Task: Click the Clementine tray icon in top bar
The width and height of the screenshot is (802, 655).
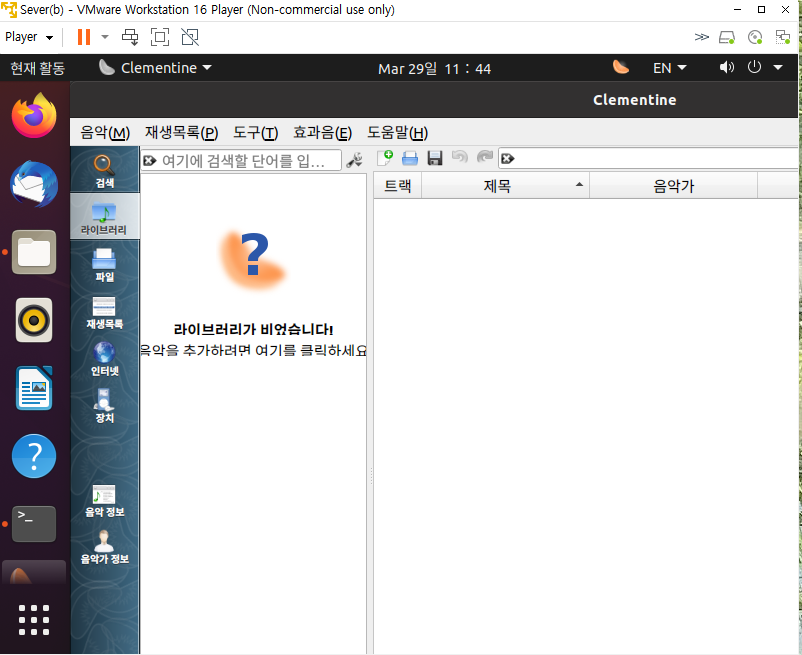Action: pyautogui.click(x=620, y=67)
